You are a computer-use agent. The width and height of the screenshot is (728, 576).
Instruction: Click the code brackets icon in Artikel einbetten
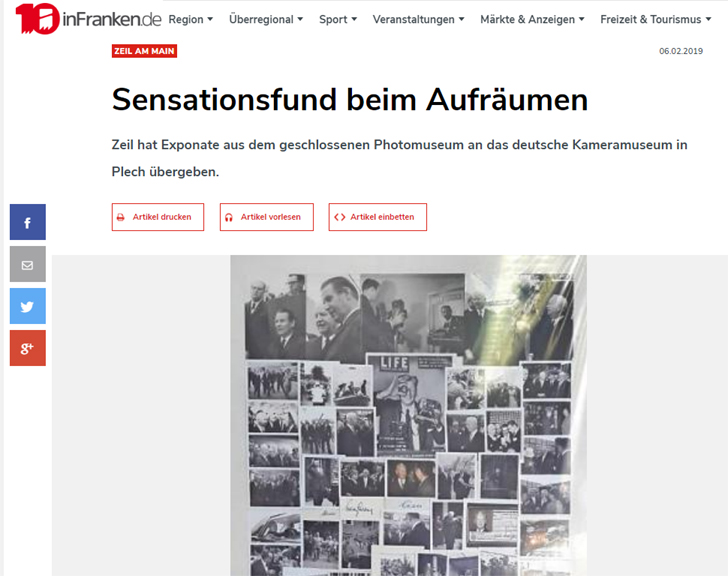point(339,217)
